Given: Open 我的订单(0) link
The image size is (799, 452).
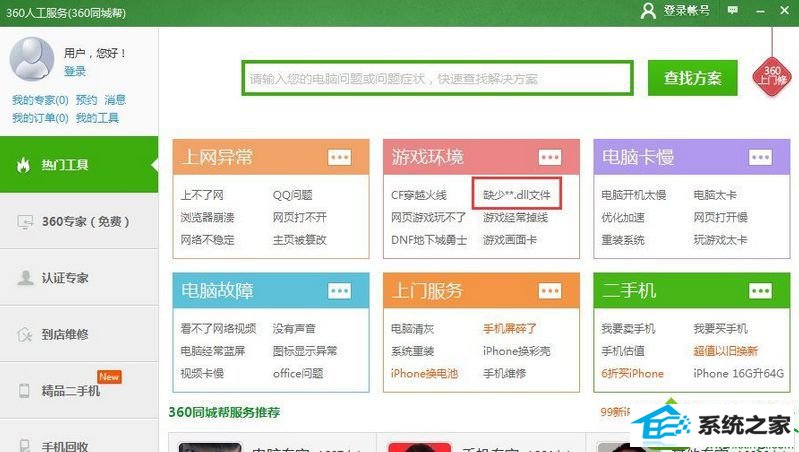Looking at the screenshot, I should (40, 118).
